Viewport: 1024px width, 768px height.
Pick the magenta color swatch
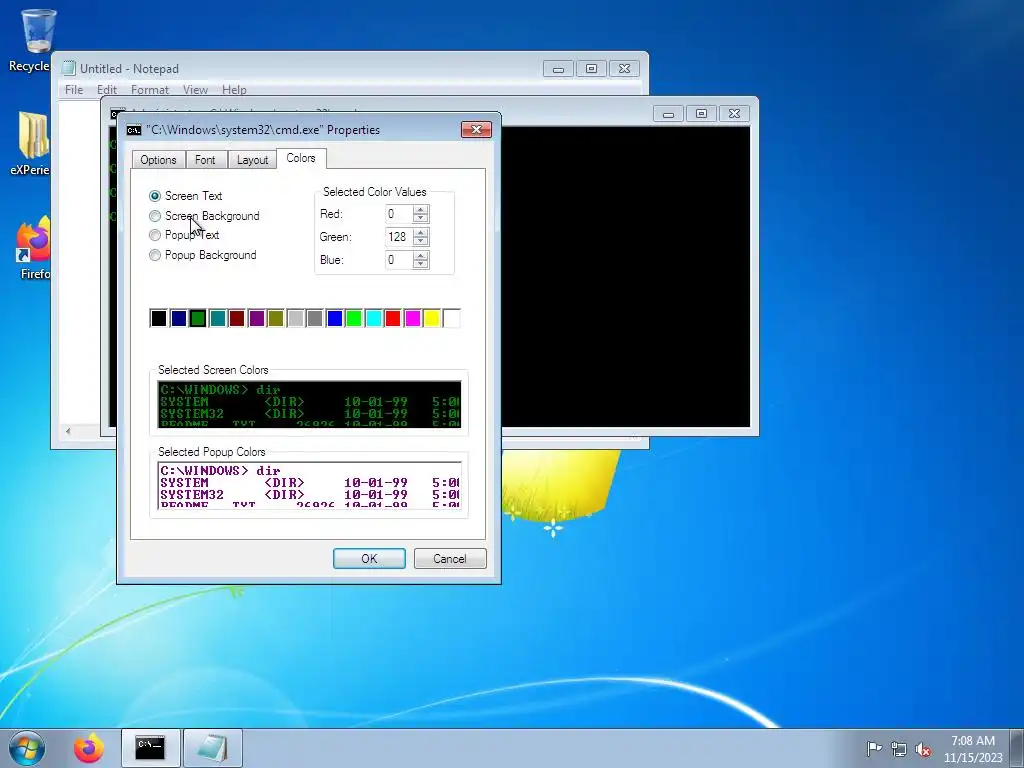point(413,318)
